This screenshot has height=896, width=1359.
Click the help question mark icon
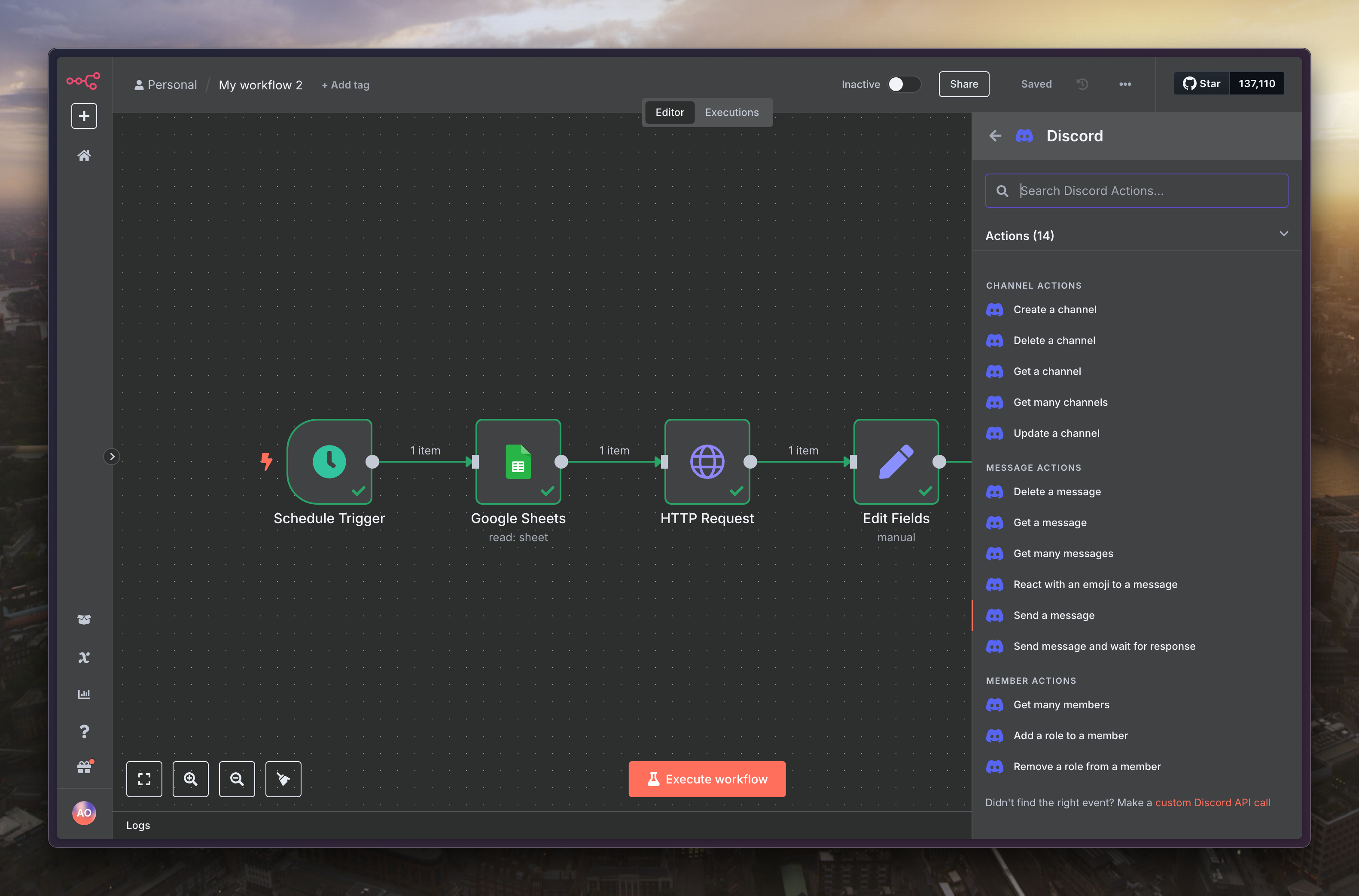point(84,731)
